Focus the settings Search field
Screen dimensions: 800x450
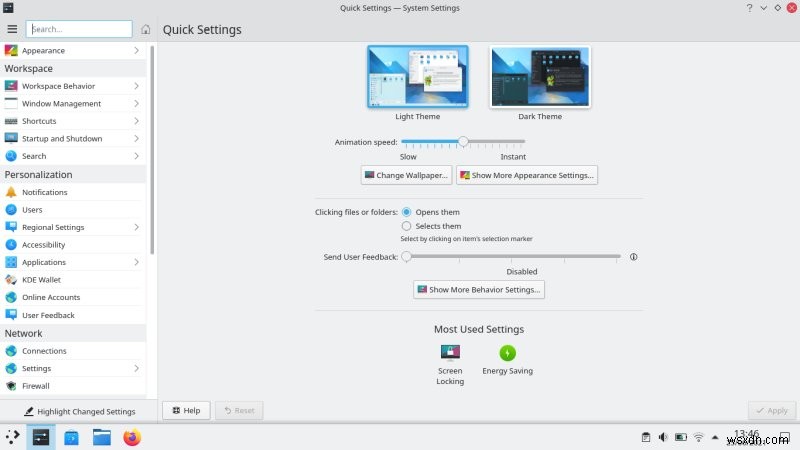pos(79,29)
